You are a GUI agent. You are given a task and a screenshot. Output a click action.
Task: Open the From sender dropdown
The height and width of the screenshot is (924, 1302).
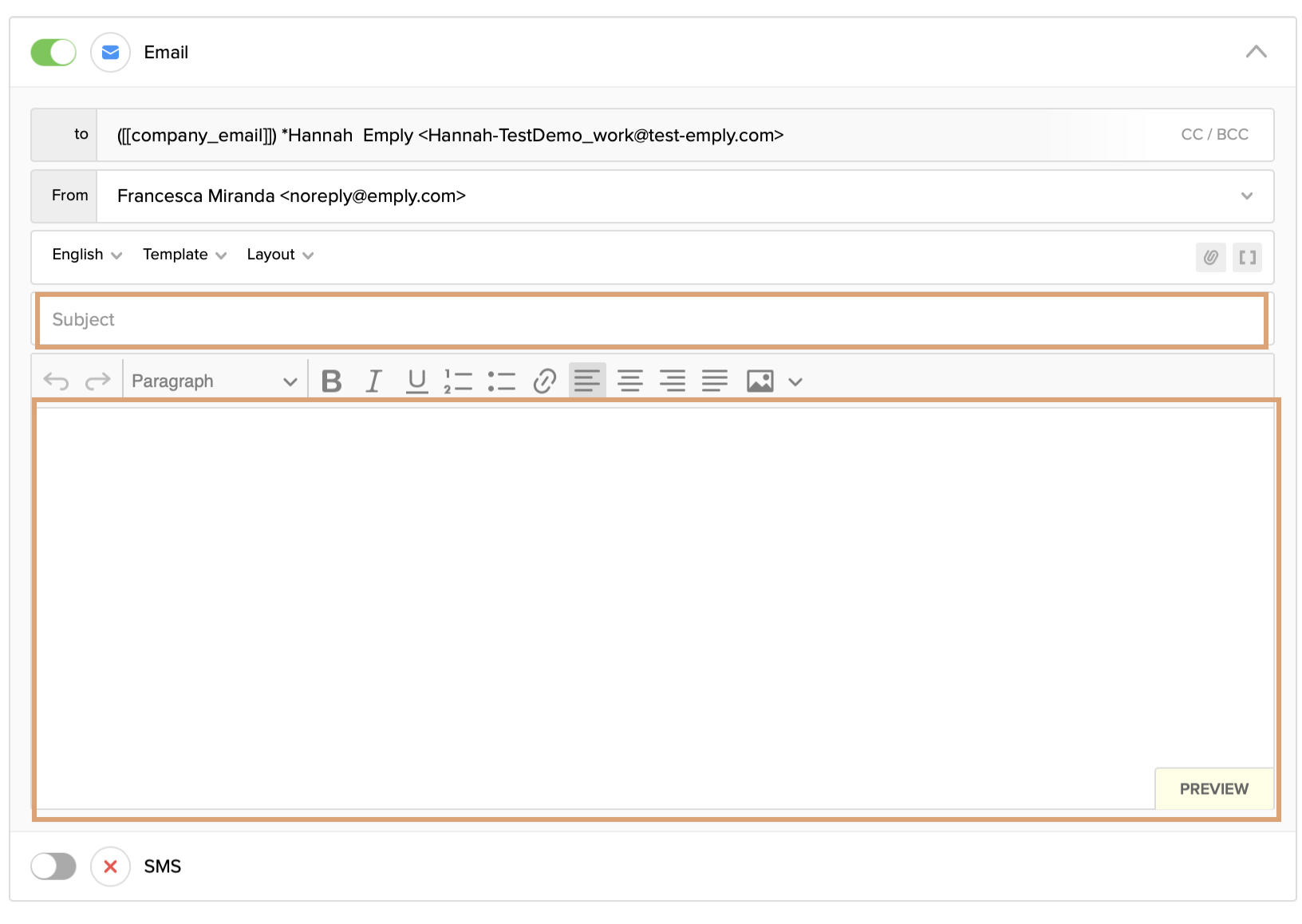[x=1246, y=196]
